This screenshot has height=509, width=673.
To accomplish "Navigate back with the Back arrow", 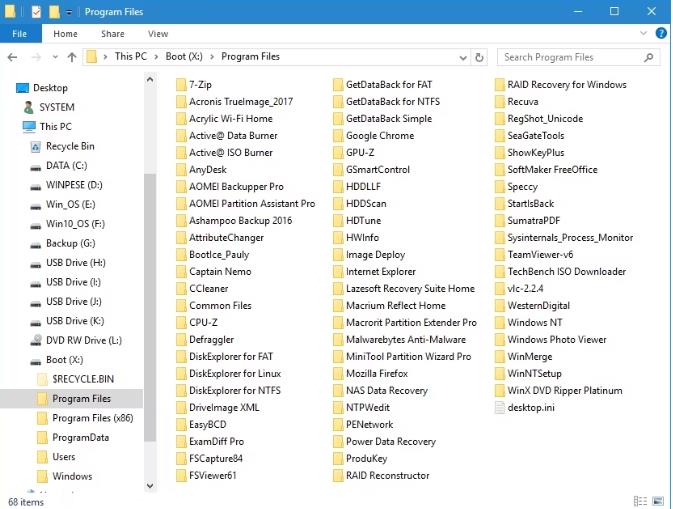I will pyautogui.click(x=14, y=58).
